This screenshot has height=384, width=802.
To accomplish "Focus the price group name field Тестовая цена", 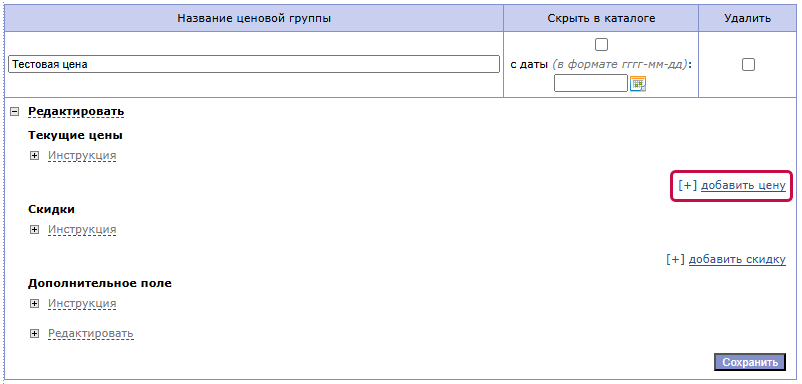I will coord(254,64).
